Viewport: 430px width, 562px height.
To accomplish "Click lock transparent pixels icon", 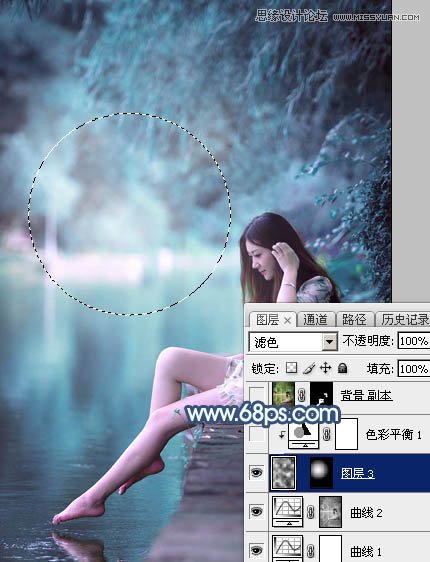I will [291, 368].
